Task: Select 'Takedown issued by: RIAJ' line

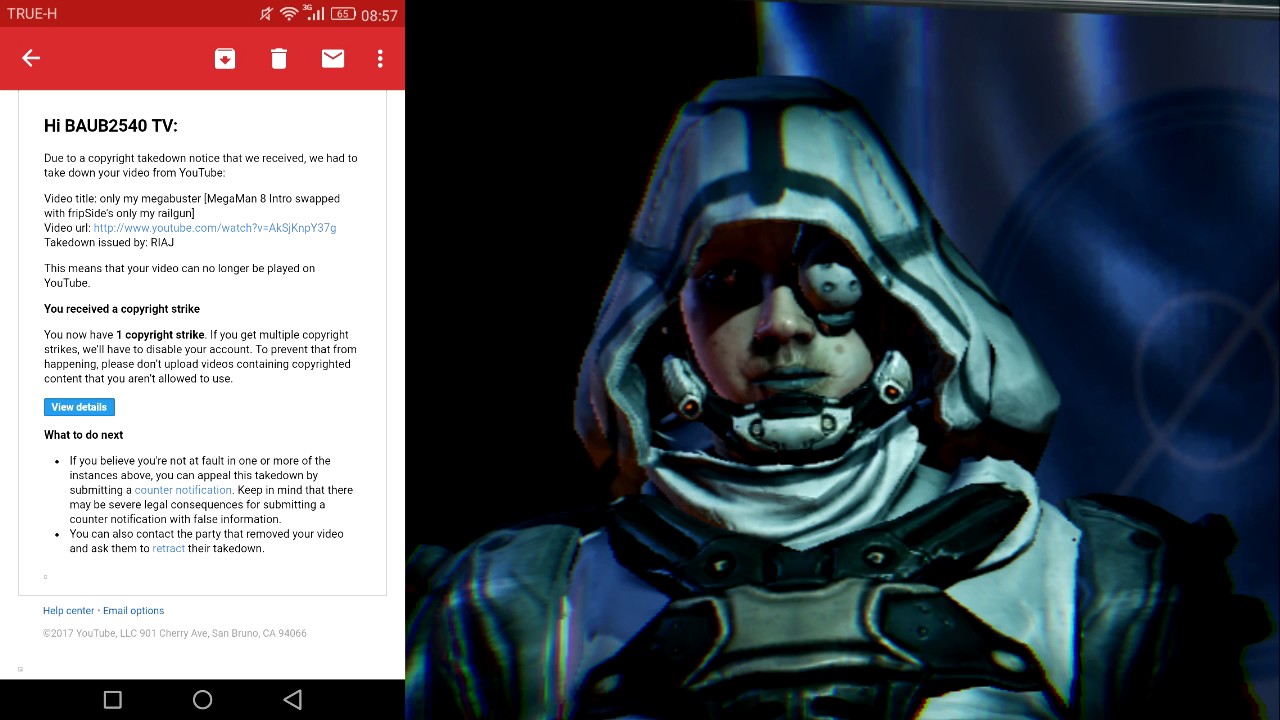Action: (109, 243)
